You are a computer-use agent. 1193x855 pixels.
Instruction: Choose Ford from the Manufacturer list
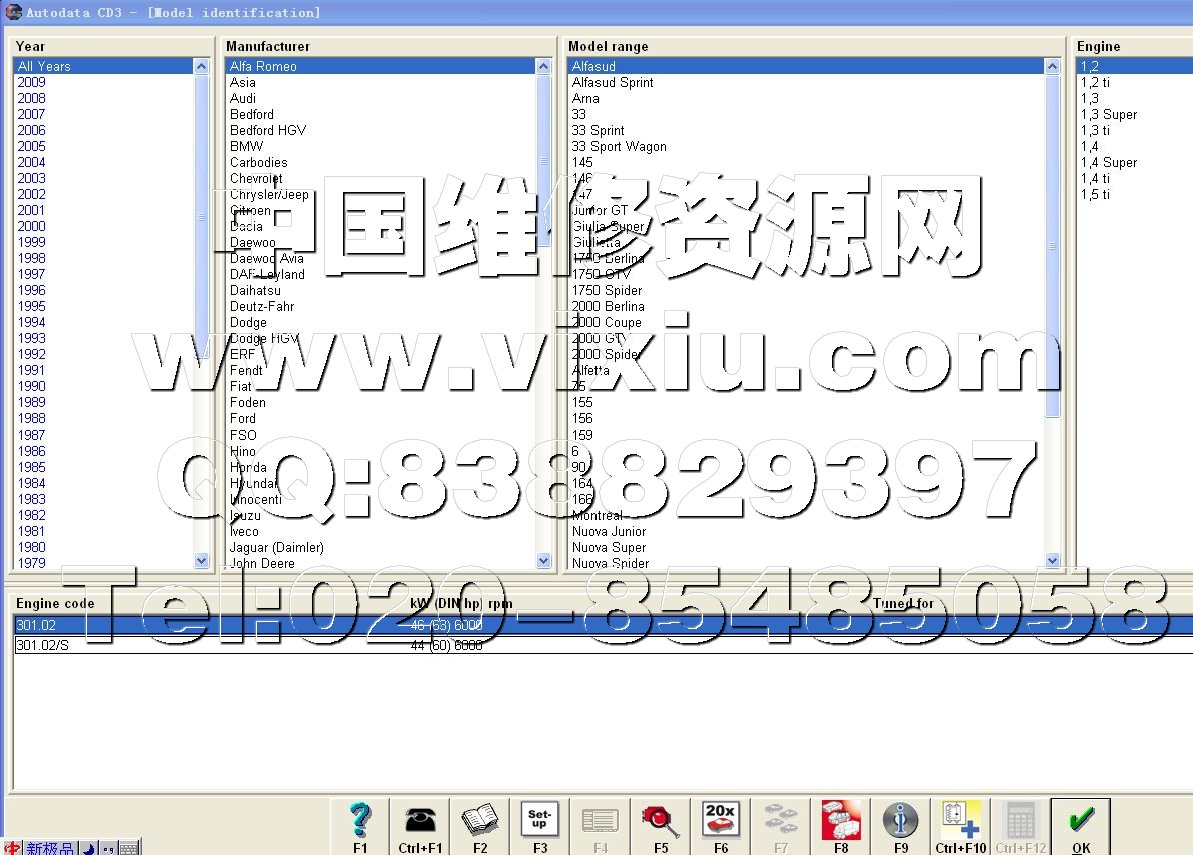click(243, 418)
